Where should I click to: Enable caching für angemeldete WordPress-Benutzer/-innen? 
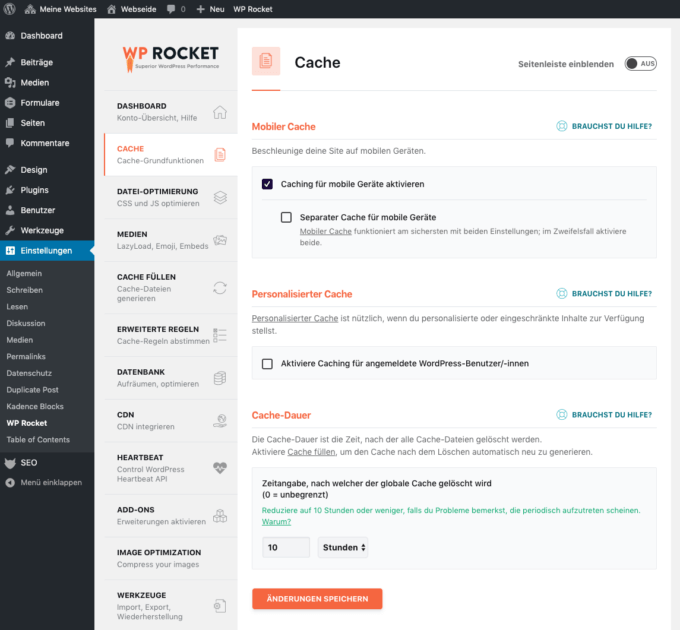click(267, 364)
